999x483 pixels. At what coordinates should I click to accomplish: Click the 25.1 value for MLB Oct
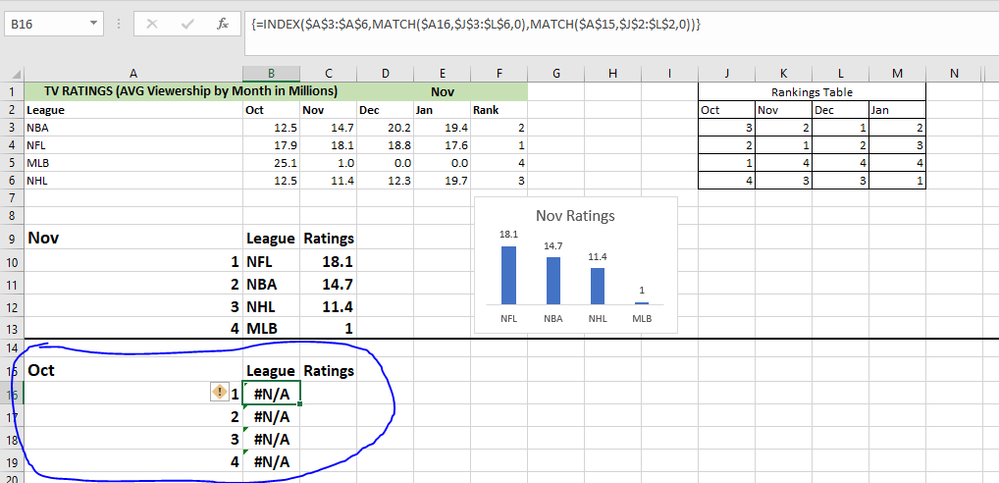click(271, 162)
